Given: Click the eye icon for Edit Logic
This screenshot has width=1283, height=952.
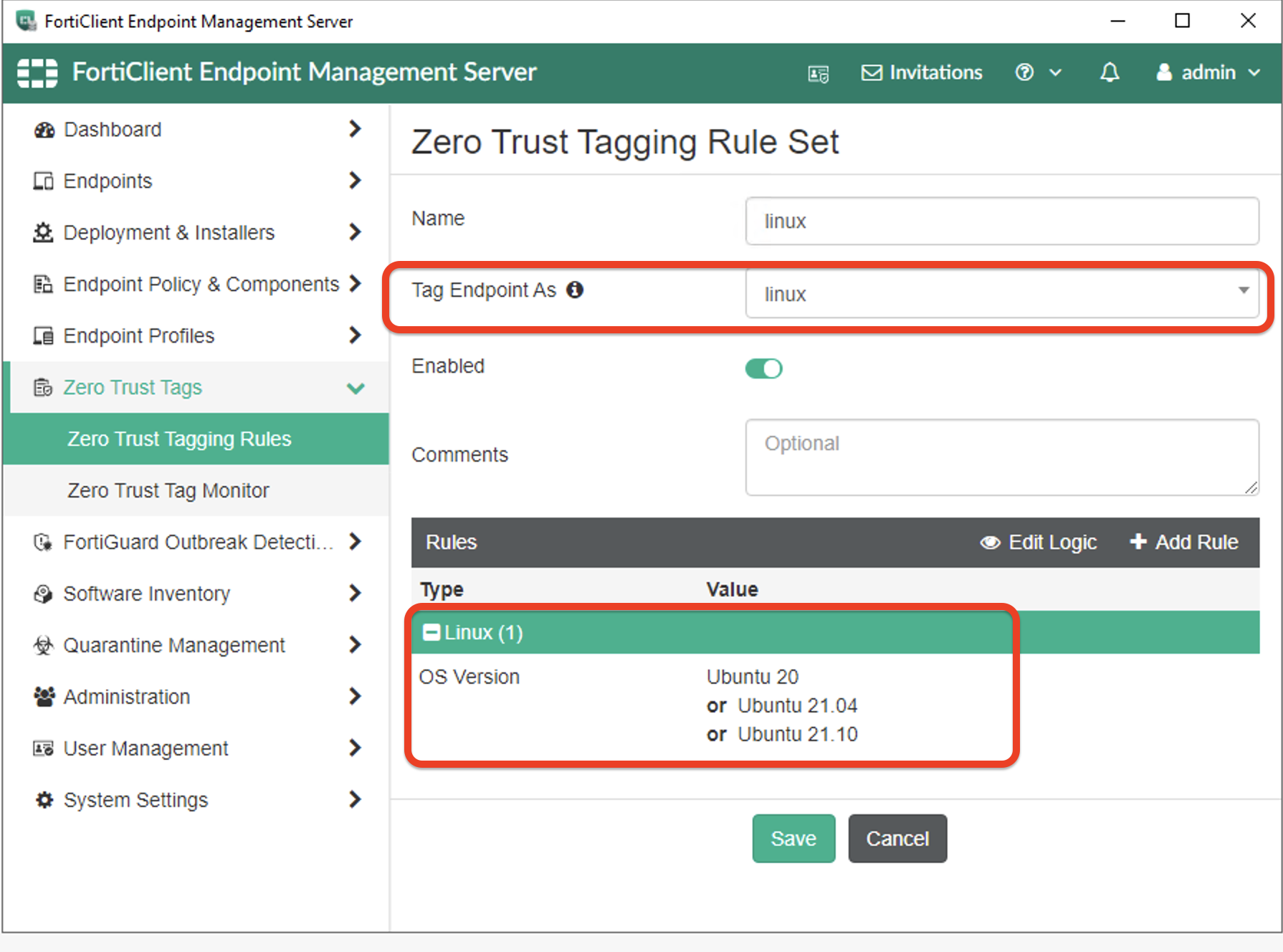Looking at the screenshot, I should (990, 543).
